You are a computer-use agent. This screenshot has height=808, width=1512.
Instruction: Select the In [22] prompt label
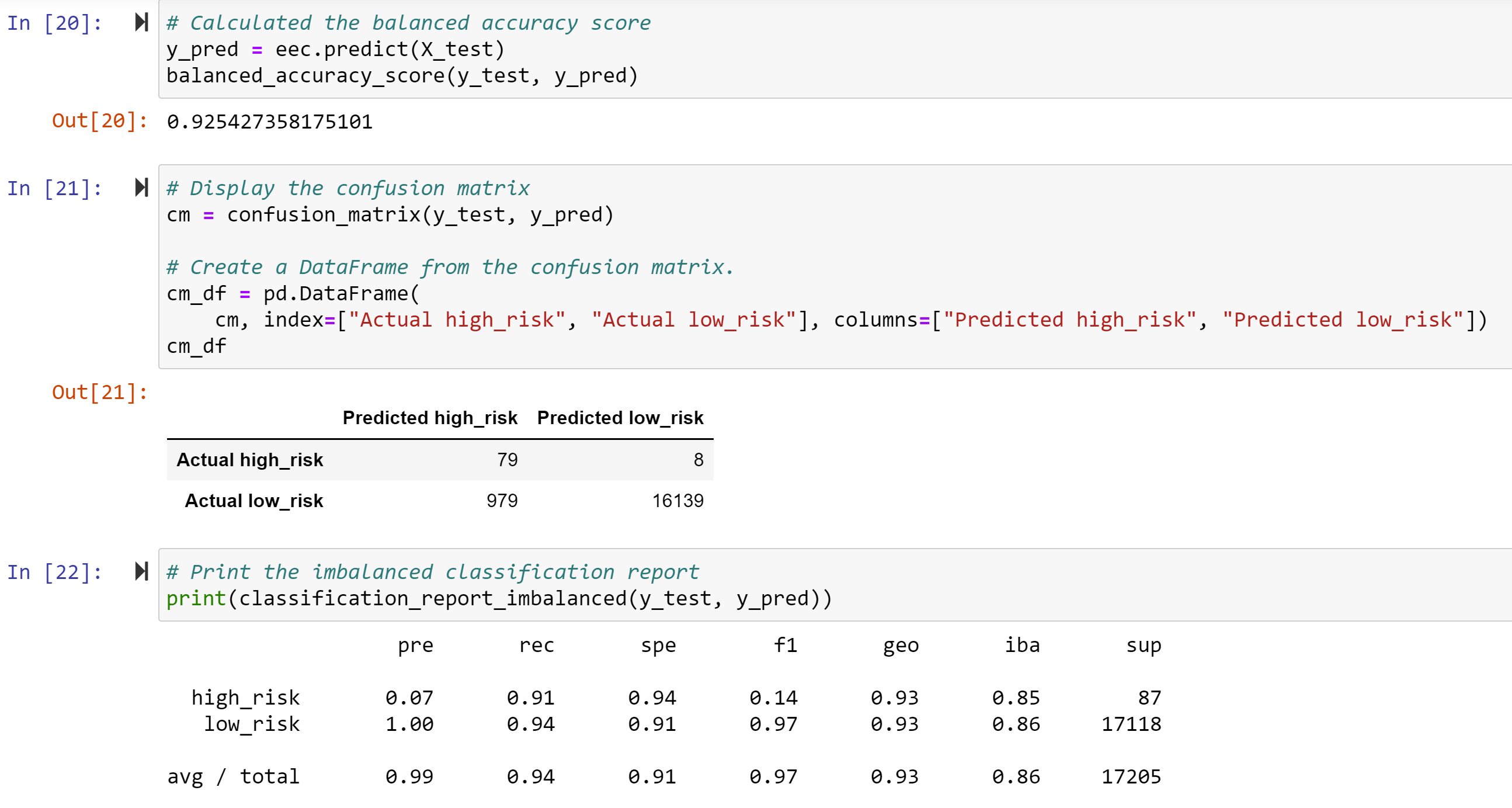click(x=54, y=572)
